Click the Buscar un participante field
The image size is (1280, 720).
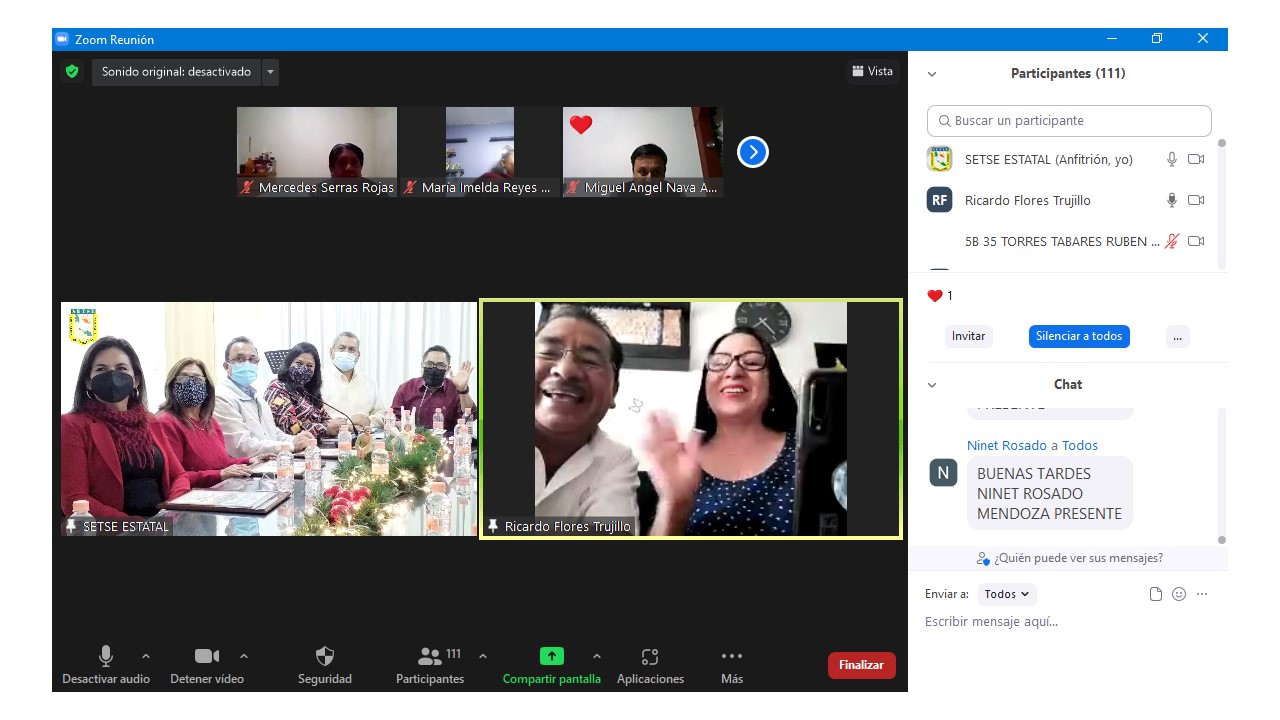click(1068, 121)
